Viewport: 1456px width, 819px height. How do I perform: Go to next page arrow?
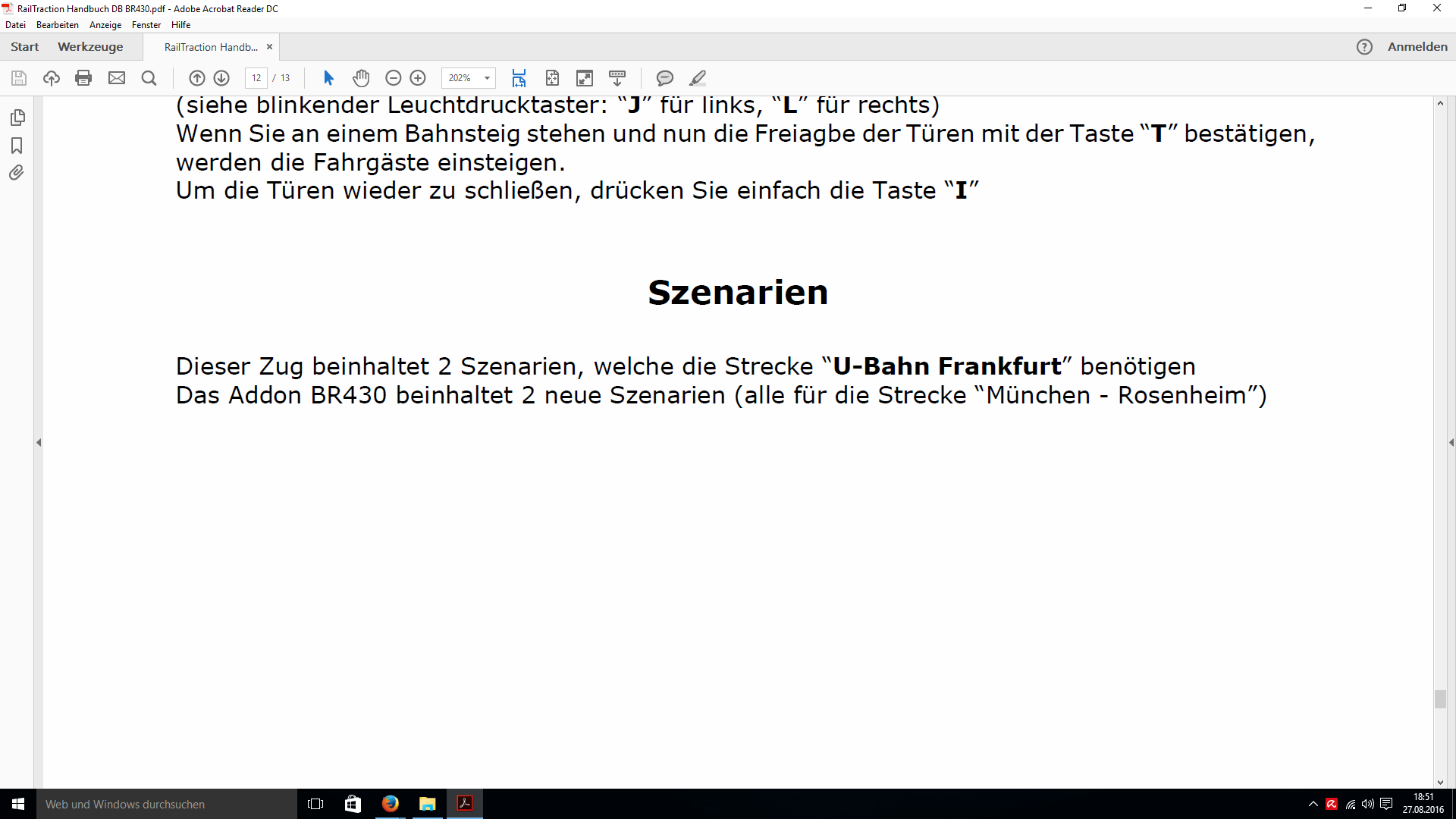[x=221, y=78]
